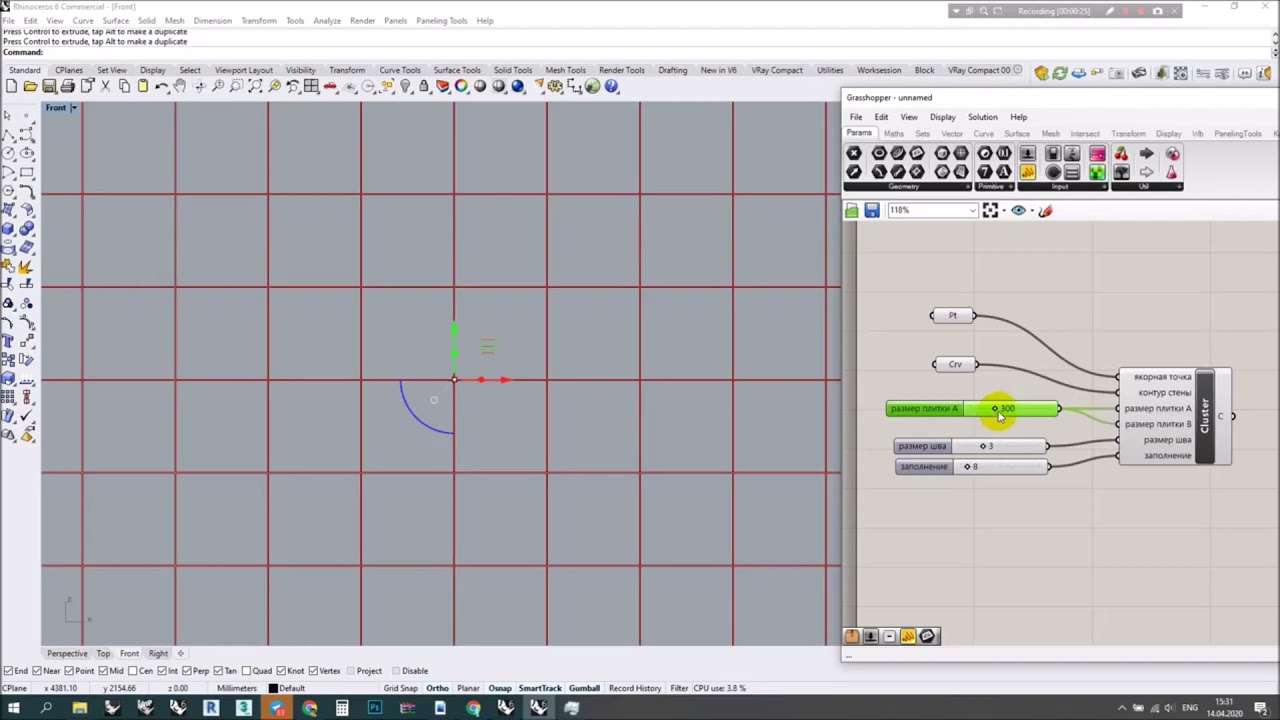Click the Undo arrow icon
The image size is (1280, 720).
[x=161, y=86]
